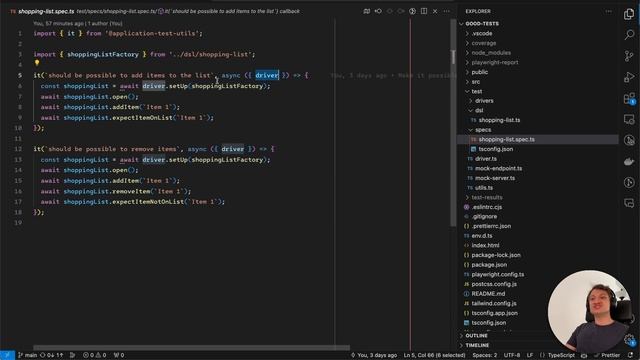The width and height of the screenshot is (640, 360).
Task: Open the circular git icon view below Docker
Action: [x=629, y=182]
